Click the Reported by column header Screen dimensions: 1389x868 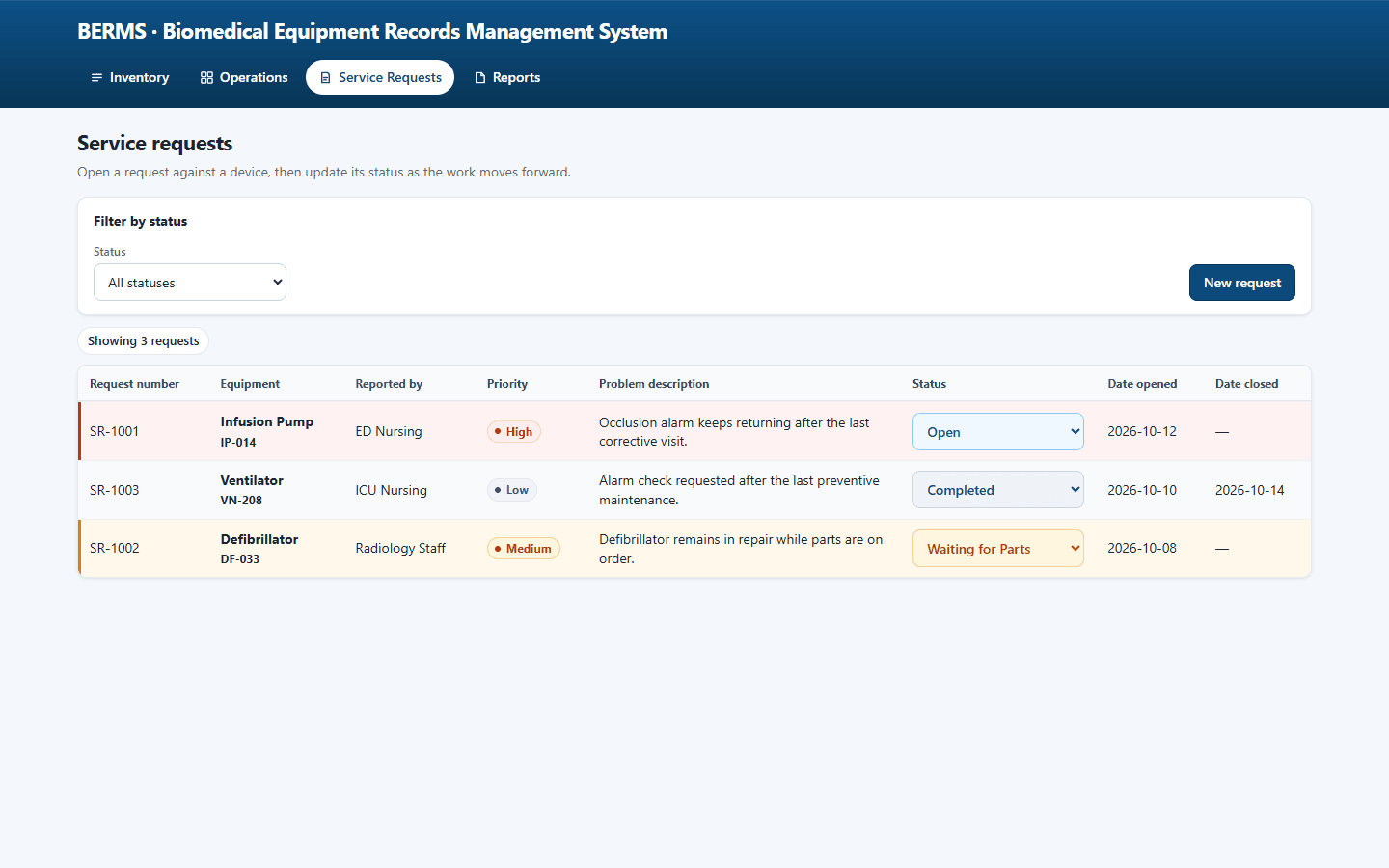(389, 384)
